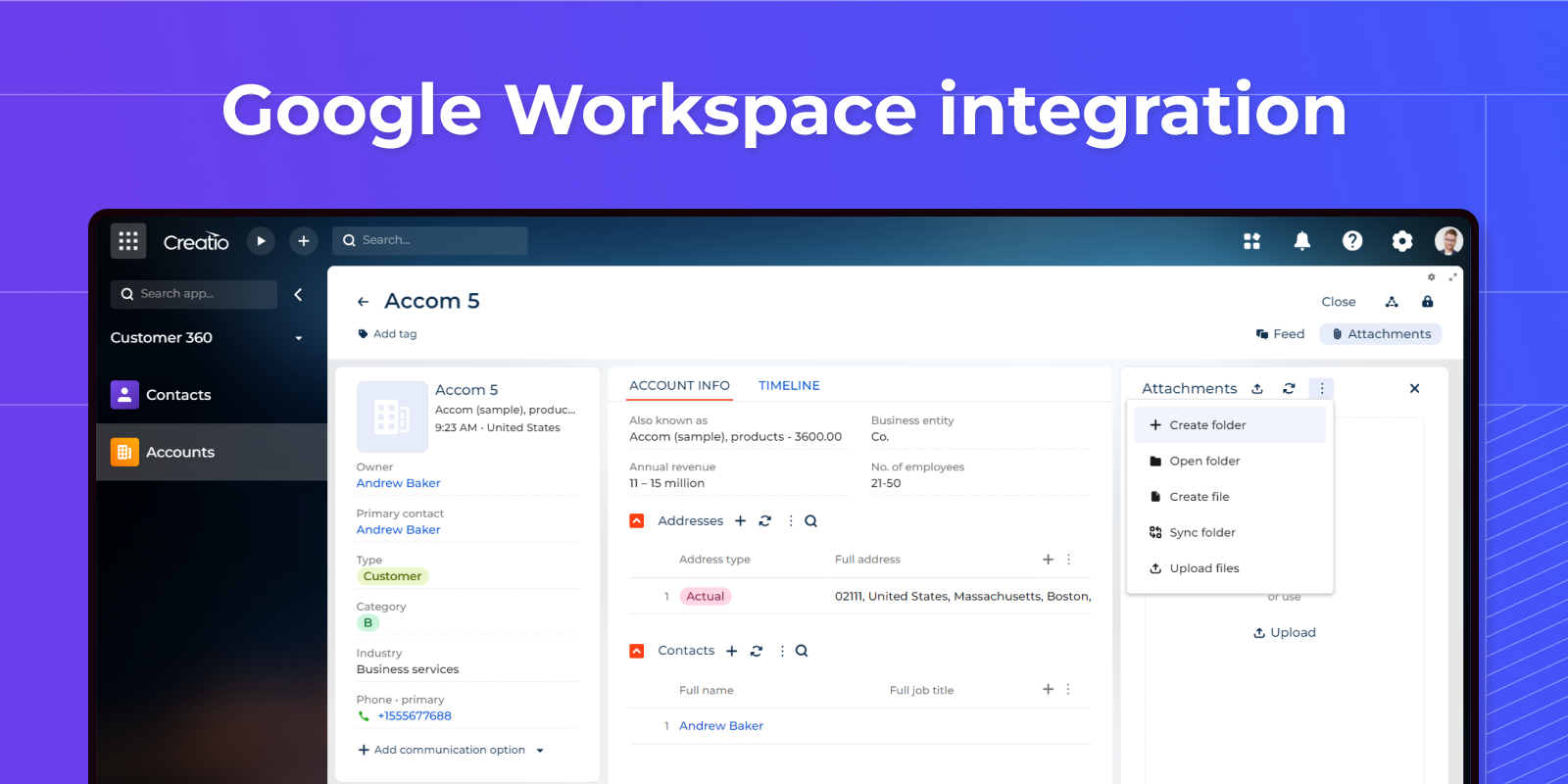Switch to the Timeline tab
1568x784 pixels.
click(789, 386)
